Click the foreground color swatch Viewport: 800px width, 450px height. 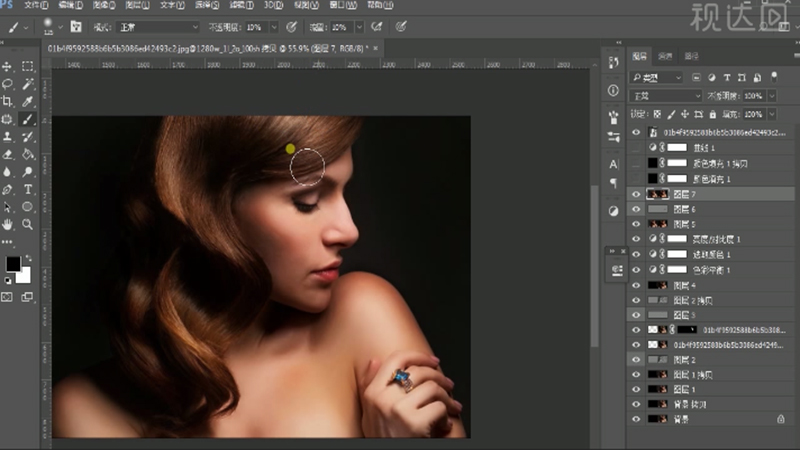coord(13,264)
